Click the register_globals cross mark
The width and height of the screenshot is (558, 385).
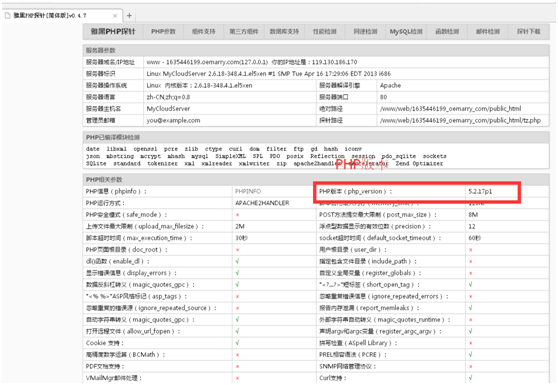471,273
